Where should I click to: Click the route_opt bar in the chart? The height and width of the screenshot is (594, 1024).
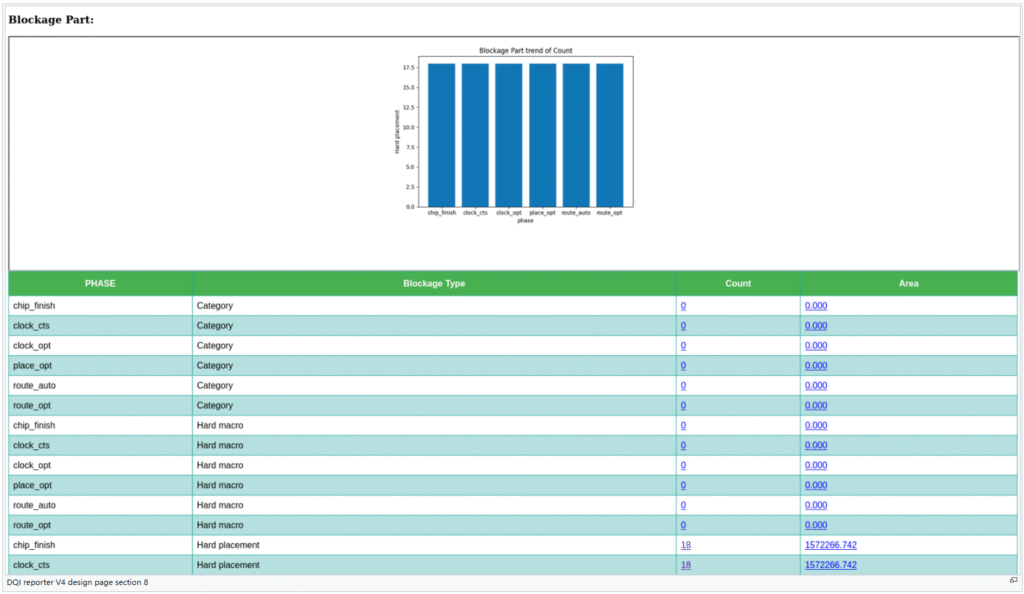pos(609,135)
